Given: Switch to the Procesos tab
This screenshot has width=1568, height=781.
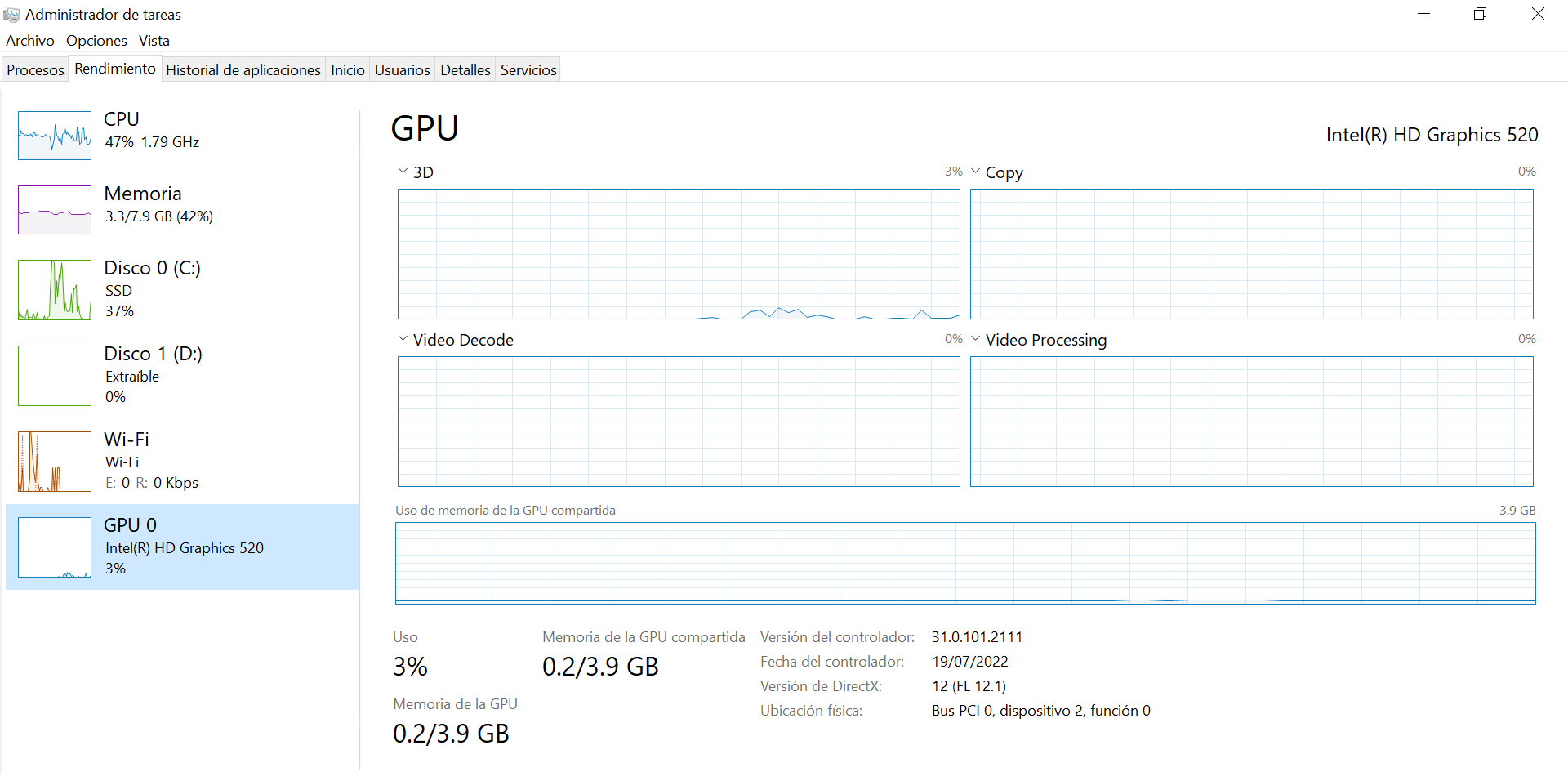Looking at the screenshot, I should click(35, 70).
